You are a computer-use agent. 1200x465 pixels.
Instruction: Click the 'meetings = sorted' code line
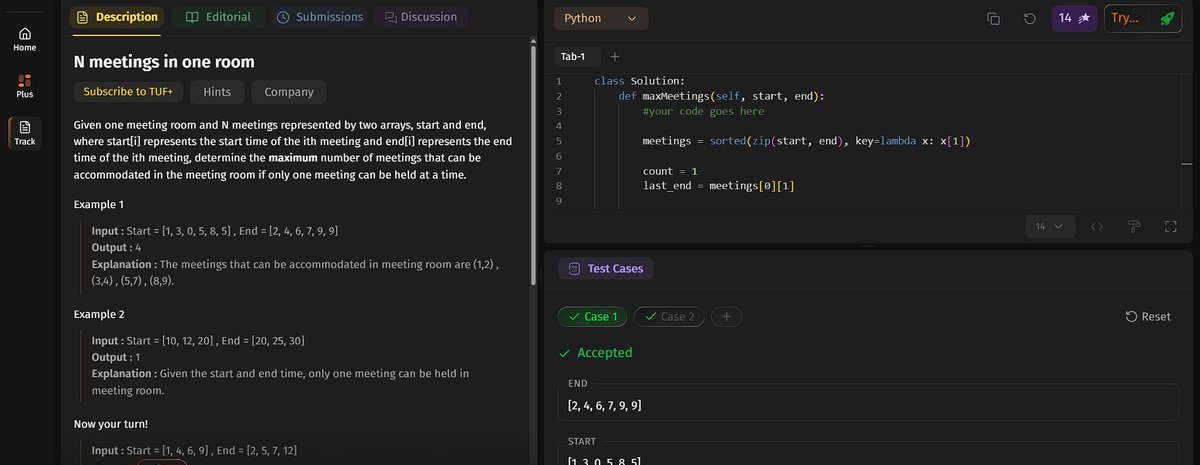806,141
